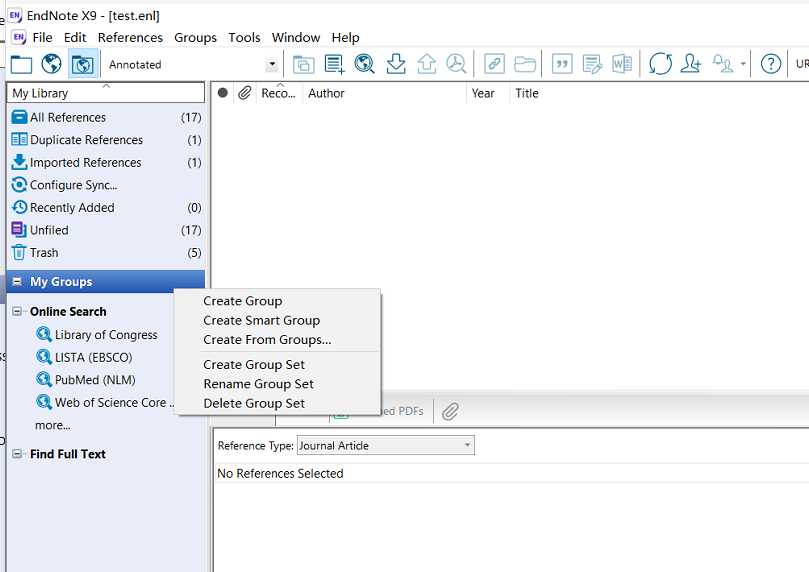Click the Activity Feed bell-person icon

click(723, 64)
